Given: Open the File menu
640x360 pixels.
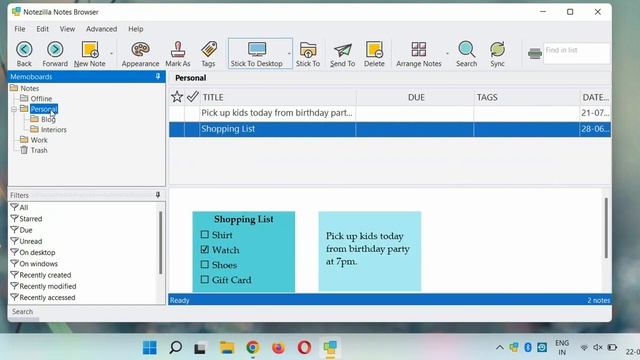Looking at the screenshot, I should coord(20,29).
